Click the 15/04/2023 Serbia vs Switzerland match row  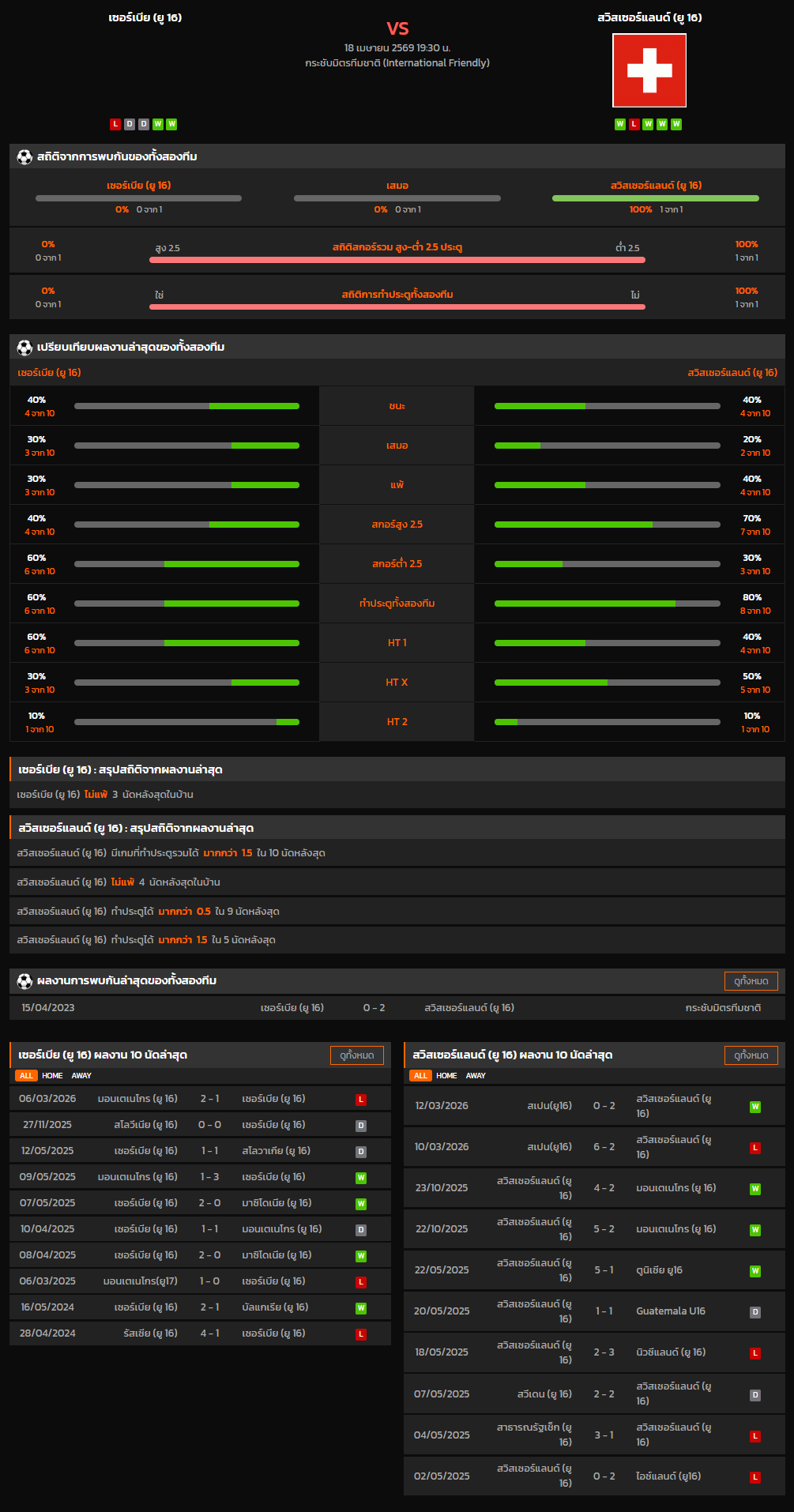click(397, 1007)
